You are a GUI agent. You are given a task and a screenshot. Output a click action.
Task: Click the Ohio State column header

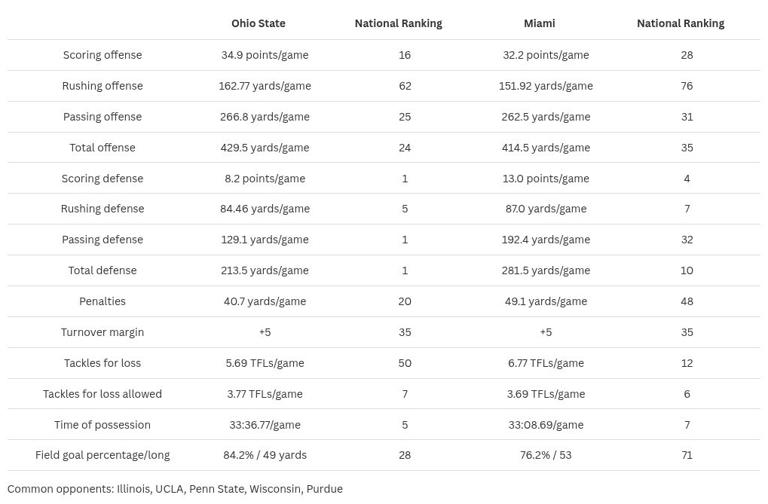click(258, 23)
